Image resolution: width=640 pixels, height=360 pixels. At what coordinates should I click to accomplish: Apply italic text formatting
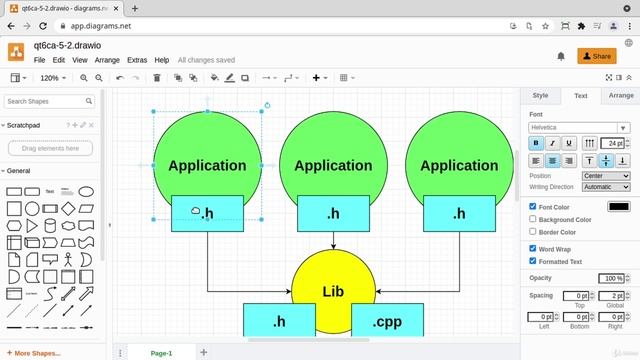click(552, 143)
